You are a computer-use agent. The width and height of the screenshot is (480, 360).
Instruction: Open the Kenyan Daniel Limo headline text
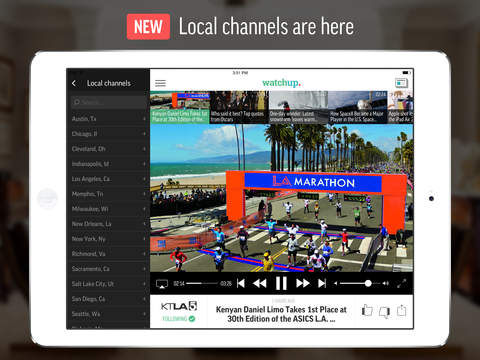(281, 314)
